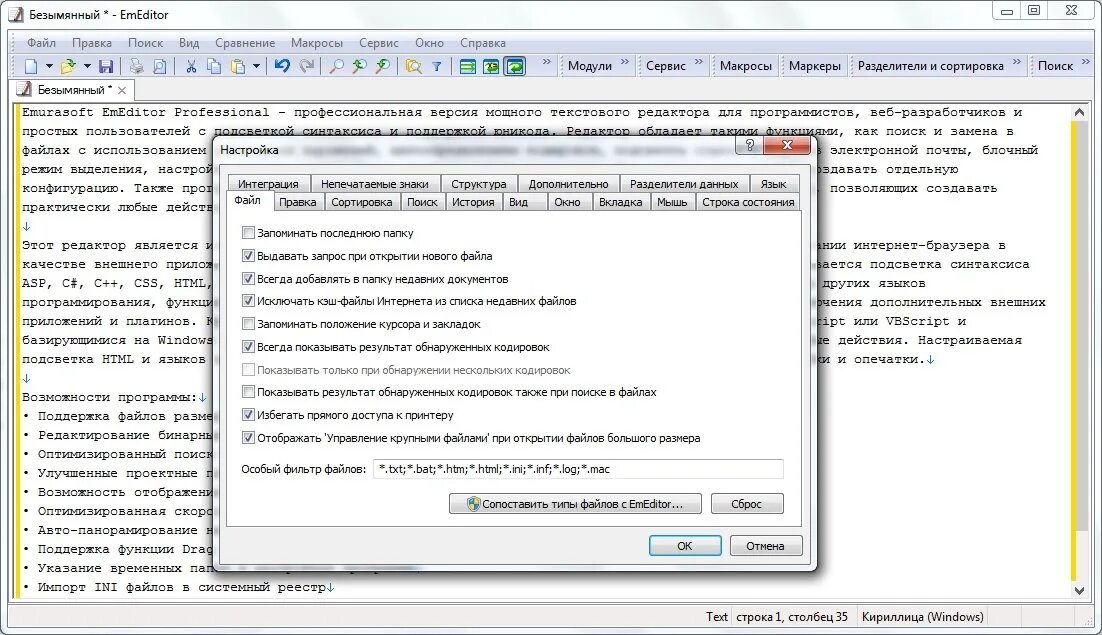Viewport: 1102px width, 635px height.
Task: Switch to the Непечатаемые знаки tab
Action: [x=375, y=183]
